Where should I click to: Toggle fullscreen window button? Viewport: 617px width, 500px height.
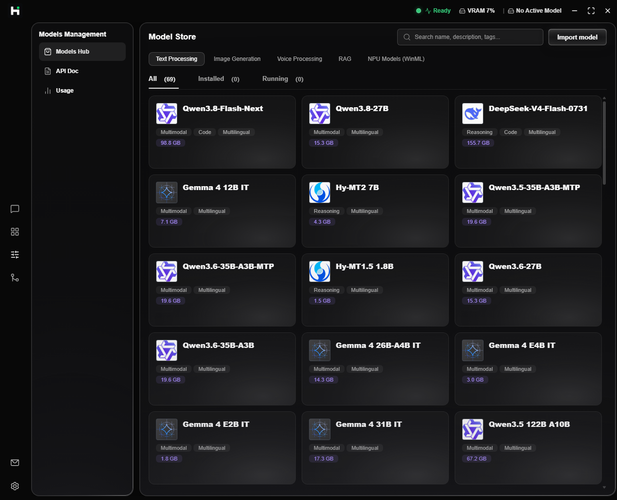(591, 11)
